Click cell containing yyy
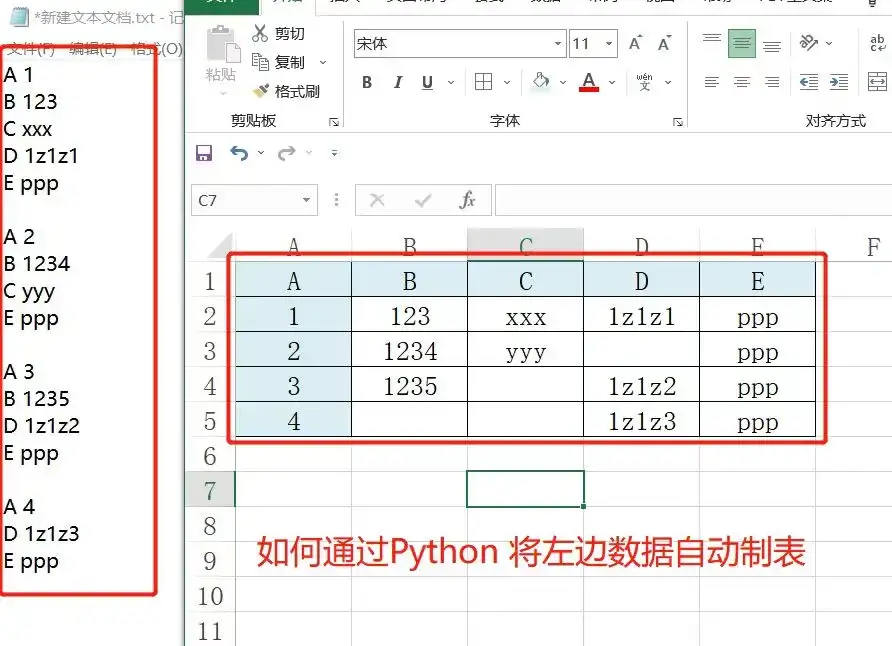The width and height of the screenshot is (892, 646). click(x=526, y=351)
